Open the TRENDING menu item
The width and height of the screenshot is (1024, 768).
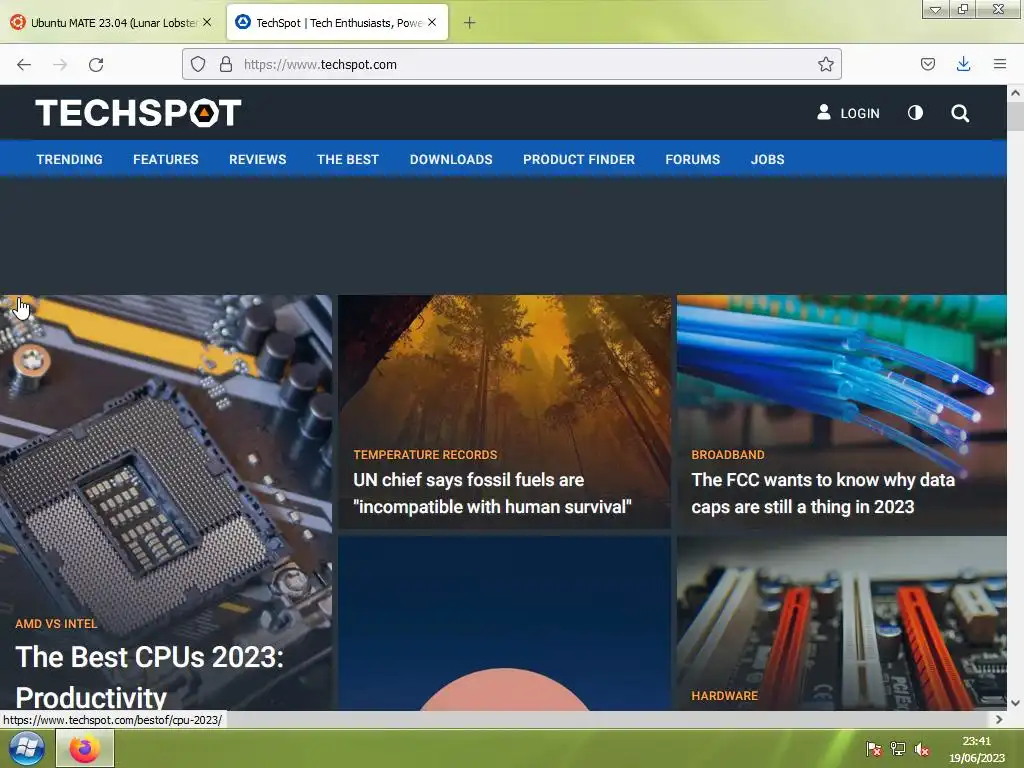coord(69,159)
